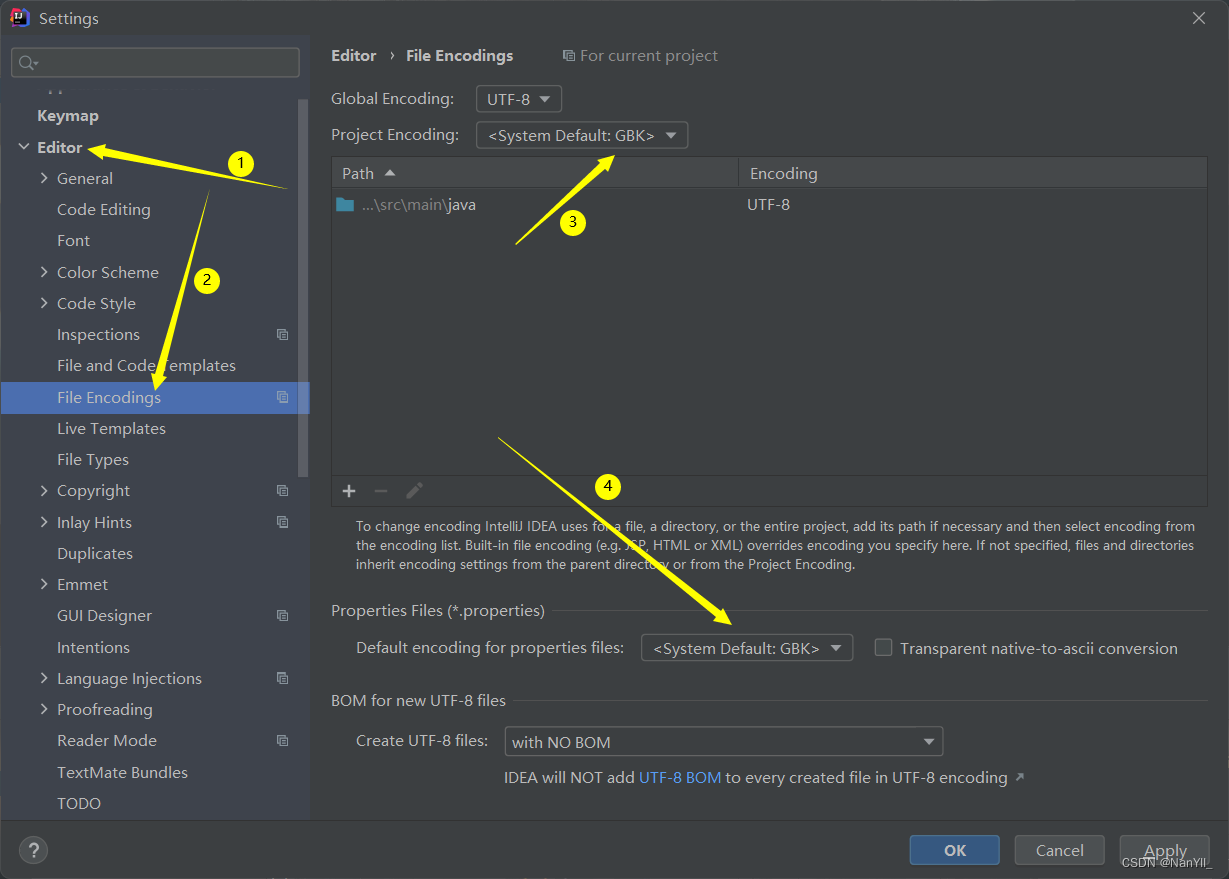Expand the Copyright node arrow
The height and width of the screenshot is (879, 1229).
pyautogui.click(x=44, y=490)
